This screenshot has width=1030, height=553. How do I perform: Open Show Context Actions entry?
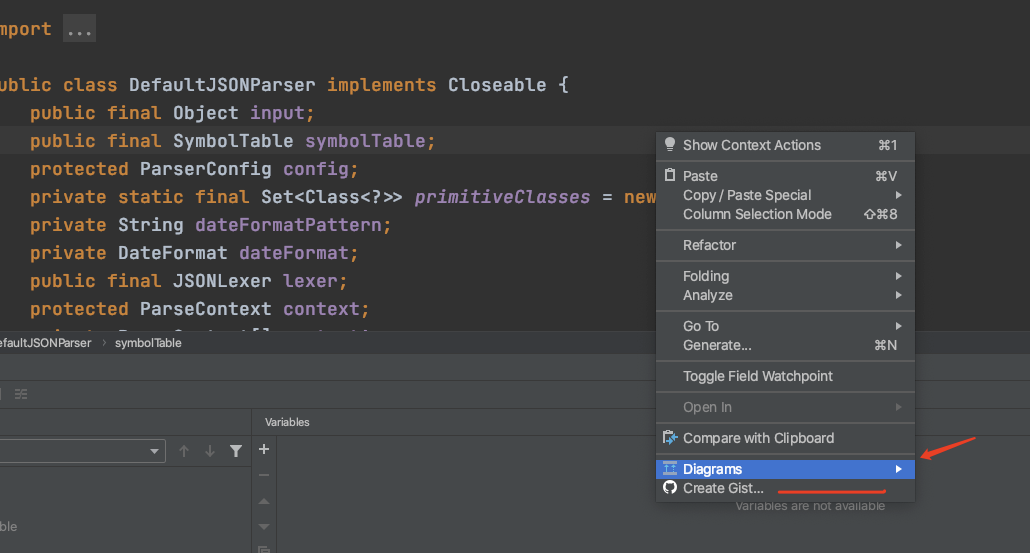point(785,145)
